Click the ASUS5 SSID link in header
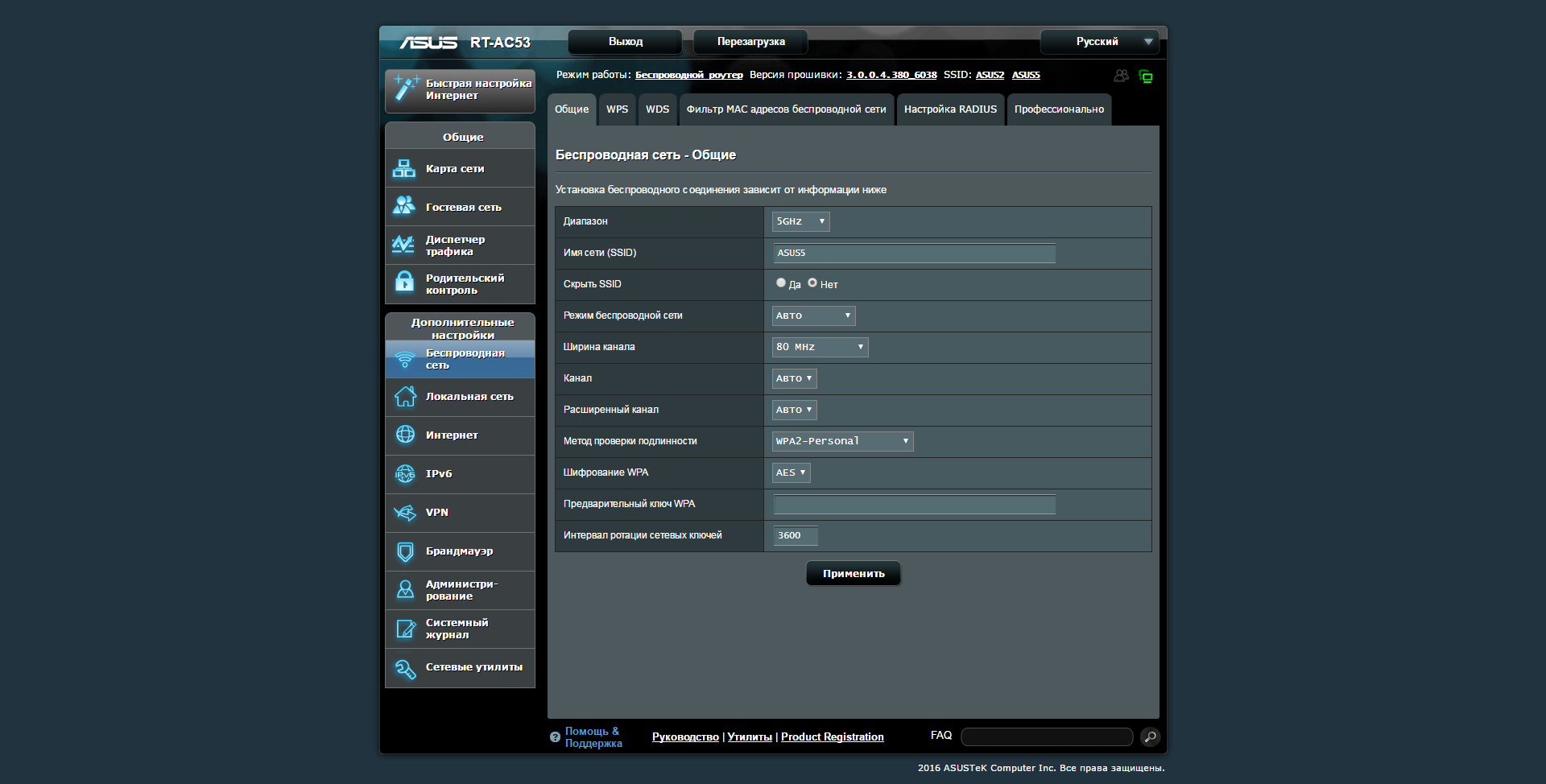This screenshot has width=1546, height=784. point(1026,75)
